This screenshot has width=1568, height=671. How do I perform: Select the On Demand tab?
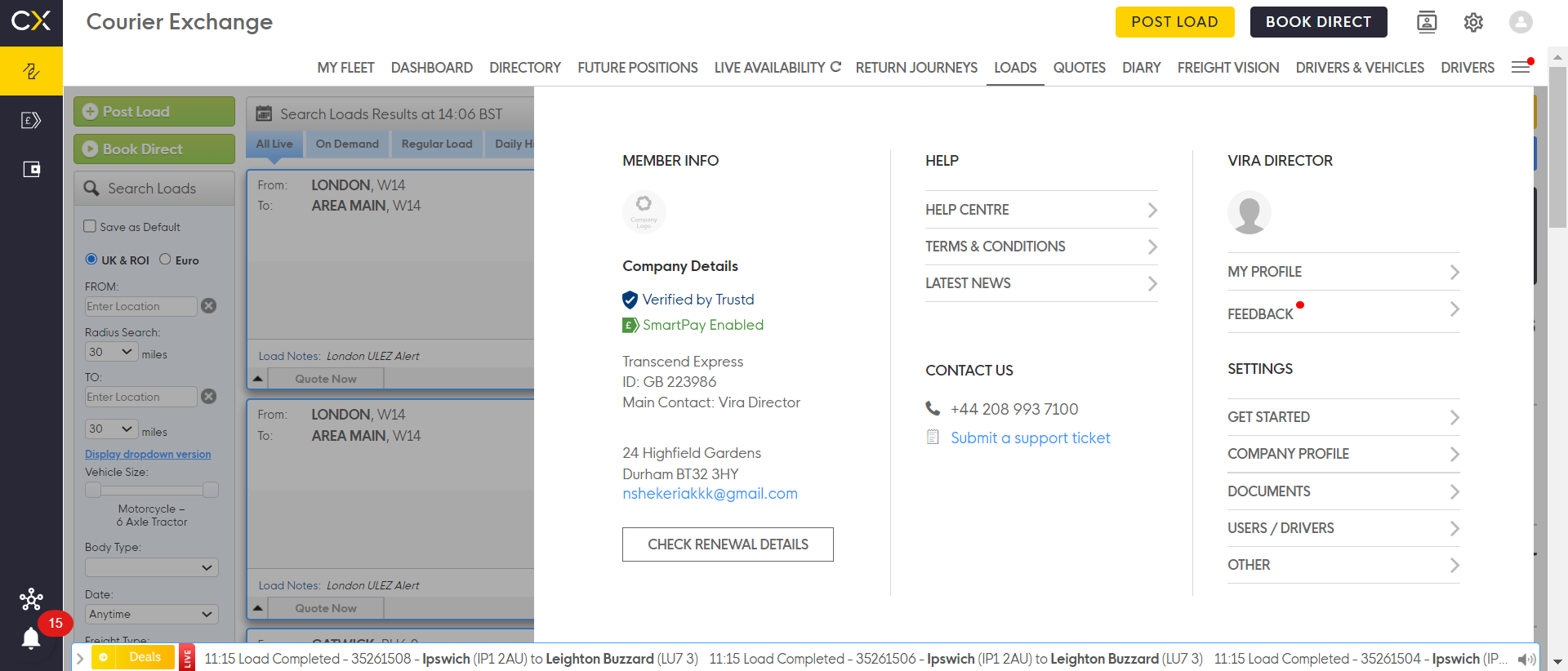[x=347, y=144]
